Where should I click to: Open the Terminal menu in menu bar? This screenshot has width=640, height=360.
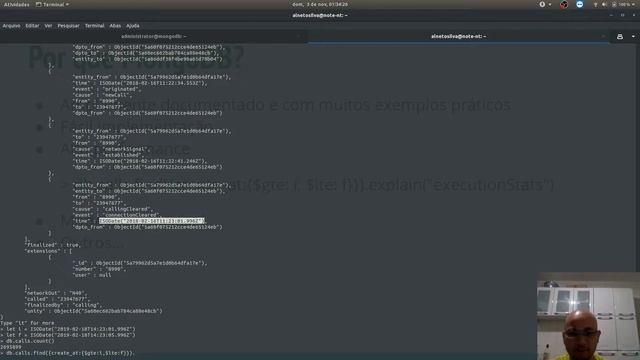click(94, 26)
